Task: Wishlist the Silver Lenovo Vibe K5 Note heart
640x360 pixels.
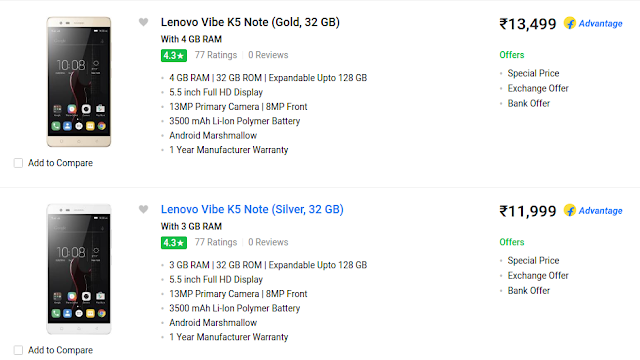Action: (x=143, y=209)
